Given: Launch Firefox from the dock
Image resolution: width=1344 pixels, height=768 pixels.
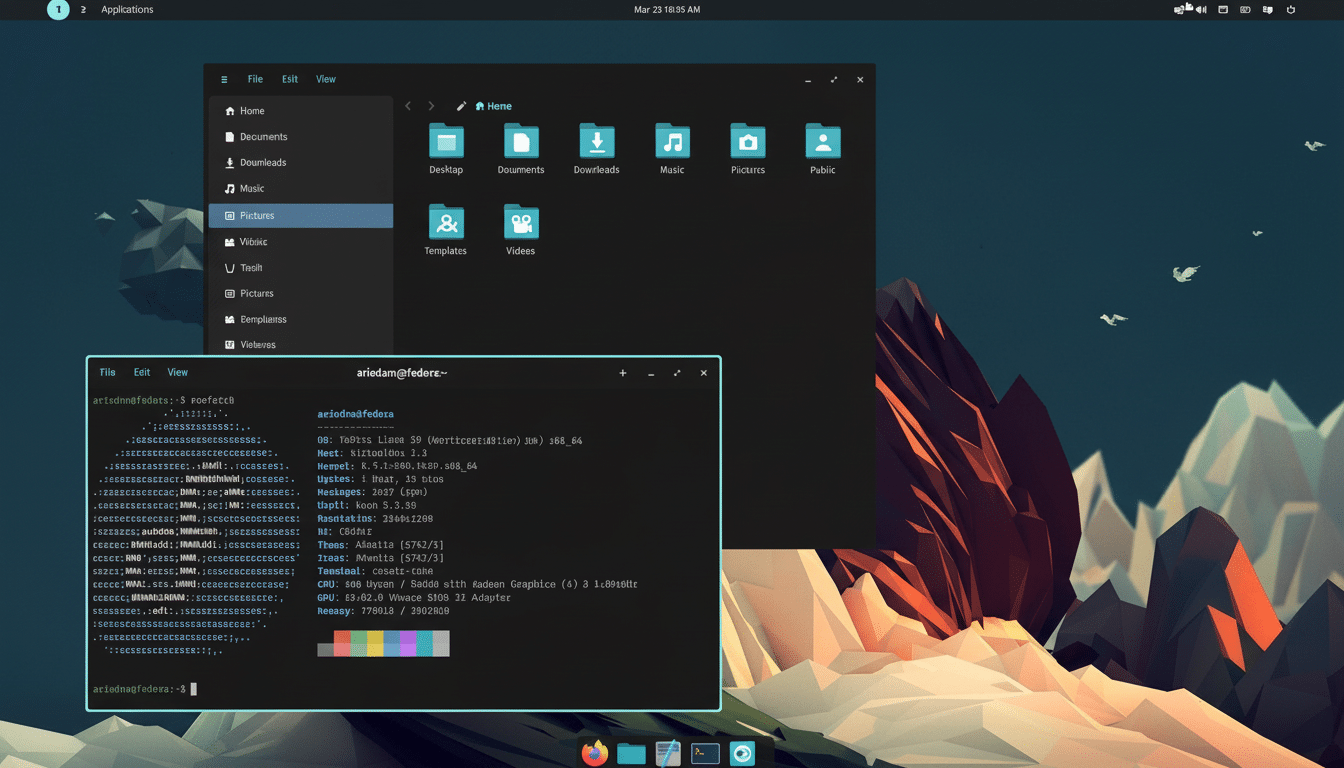Looking at the screenshot, I should pos(594,752).
